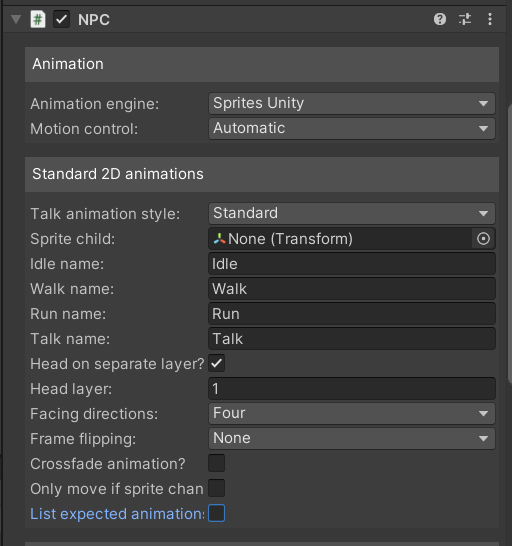Collapse the NPC component foldout arrow

point(16,19)
